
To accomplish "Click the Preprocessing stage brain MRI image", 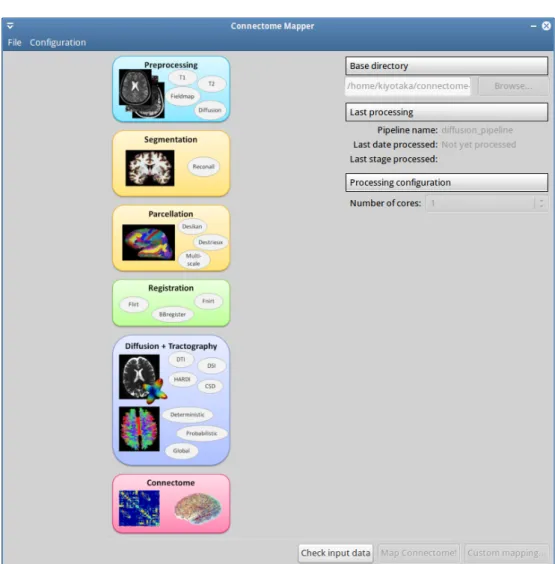I will pyautogui.click(x=142, y=94).
